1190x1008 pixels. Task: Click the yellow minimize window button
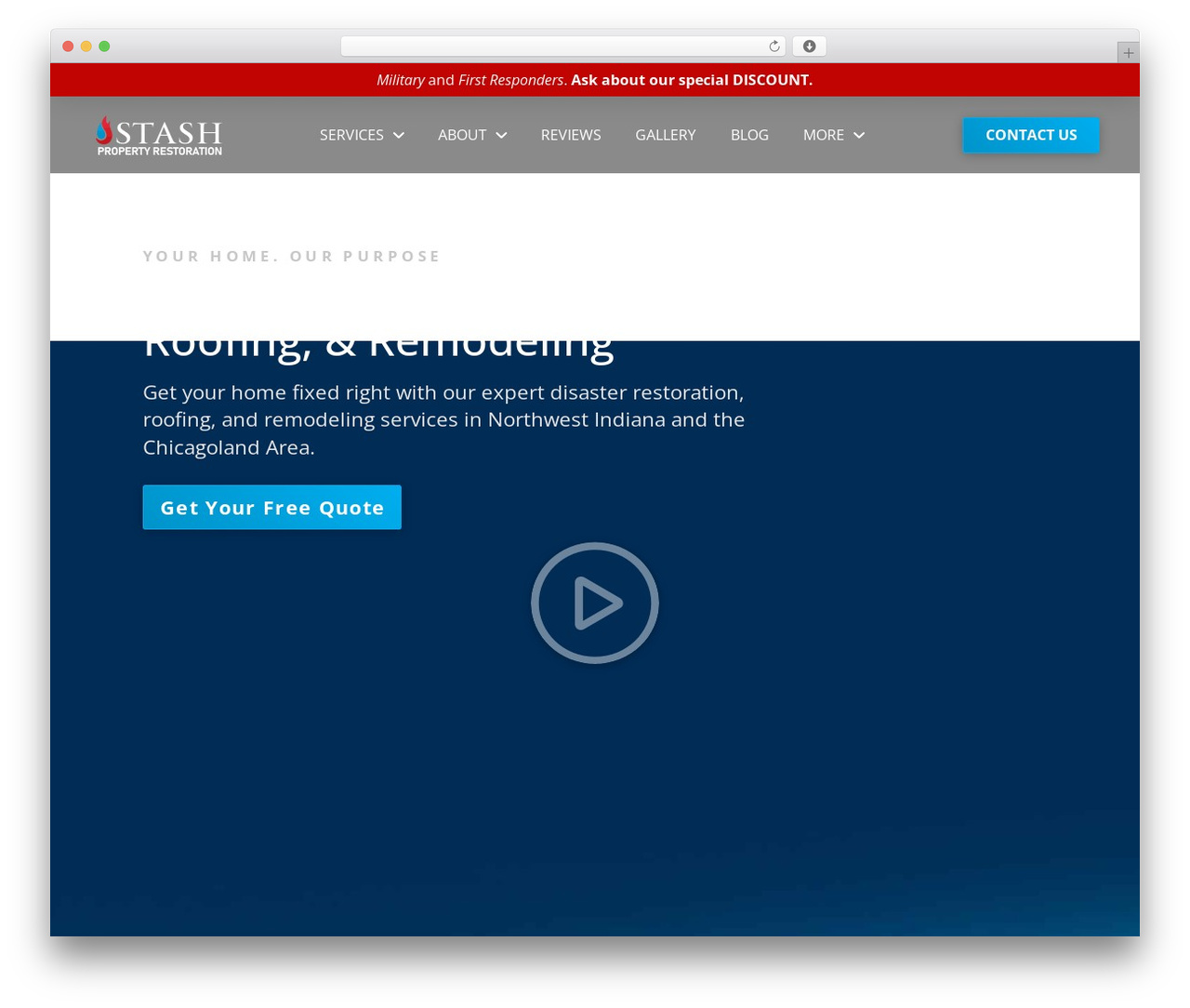(x=86, y=46)
